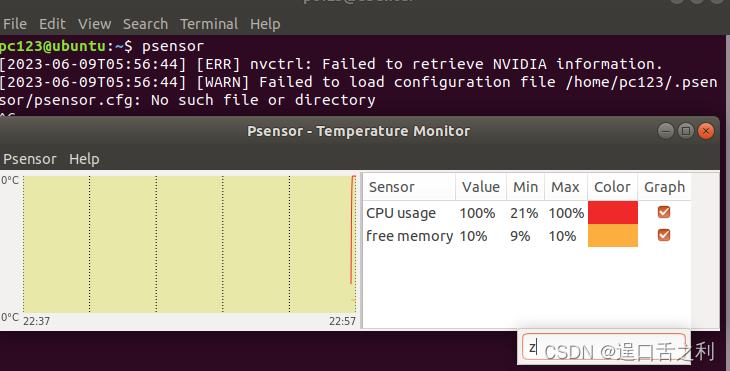Open the terminal File menu

pos(15,24)
